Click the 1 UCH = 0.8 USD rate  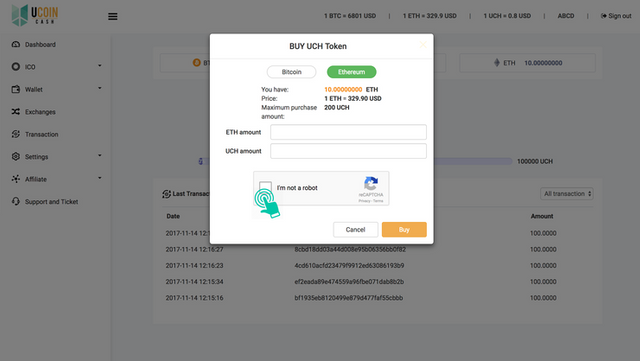(507, 16)
